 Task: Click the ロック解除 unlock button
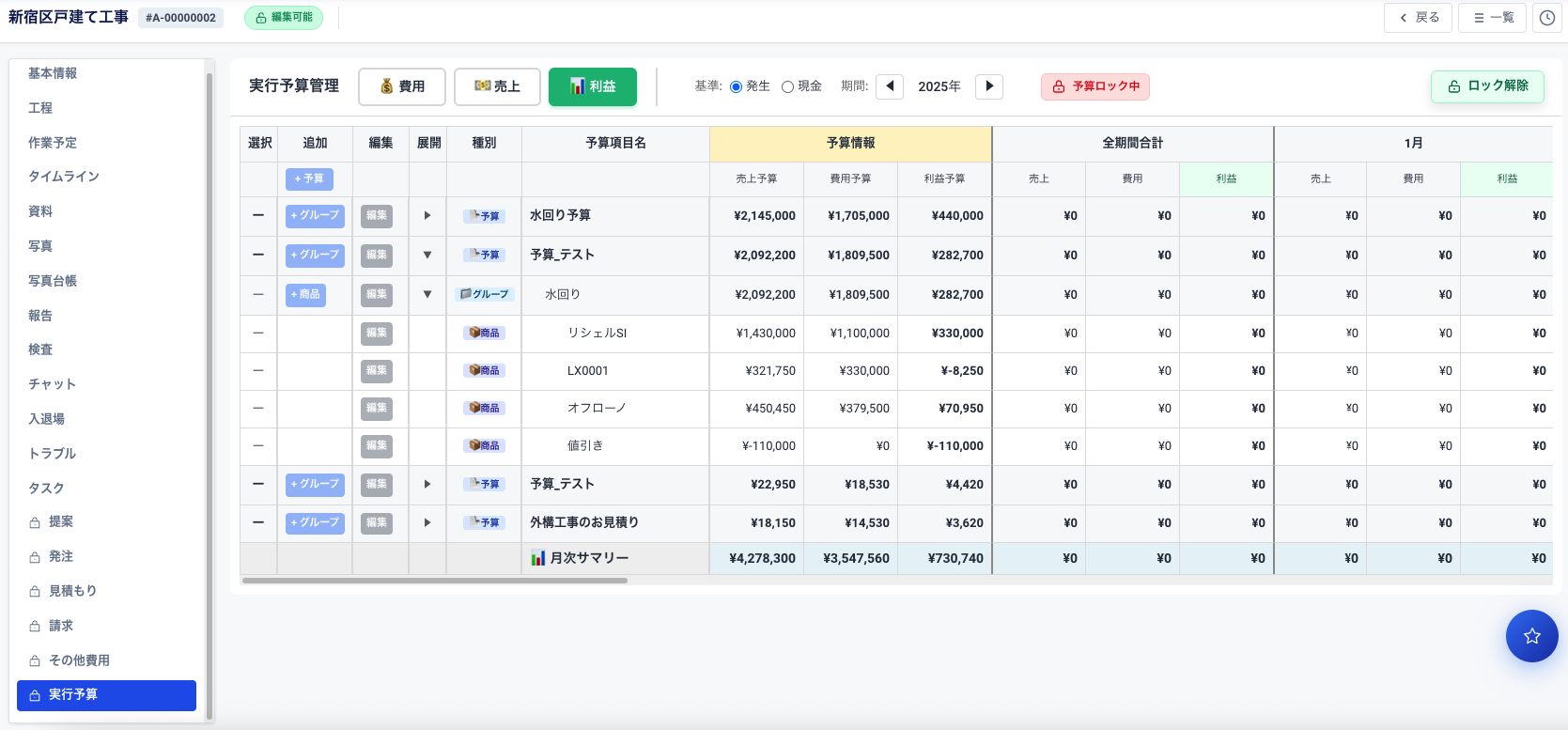tap(1487, 86)
